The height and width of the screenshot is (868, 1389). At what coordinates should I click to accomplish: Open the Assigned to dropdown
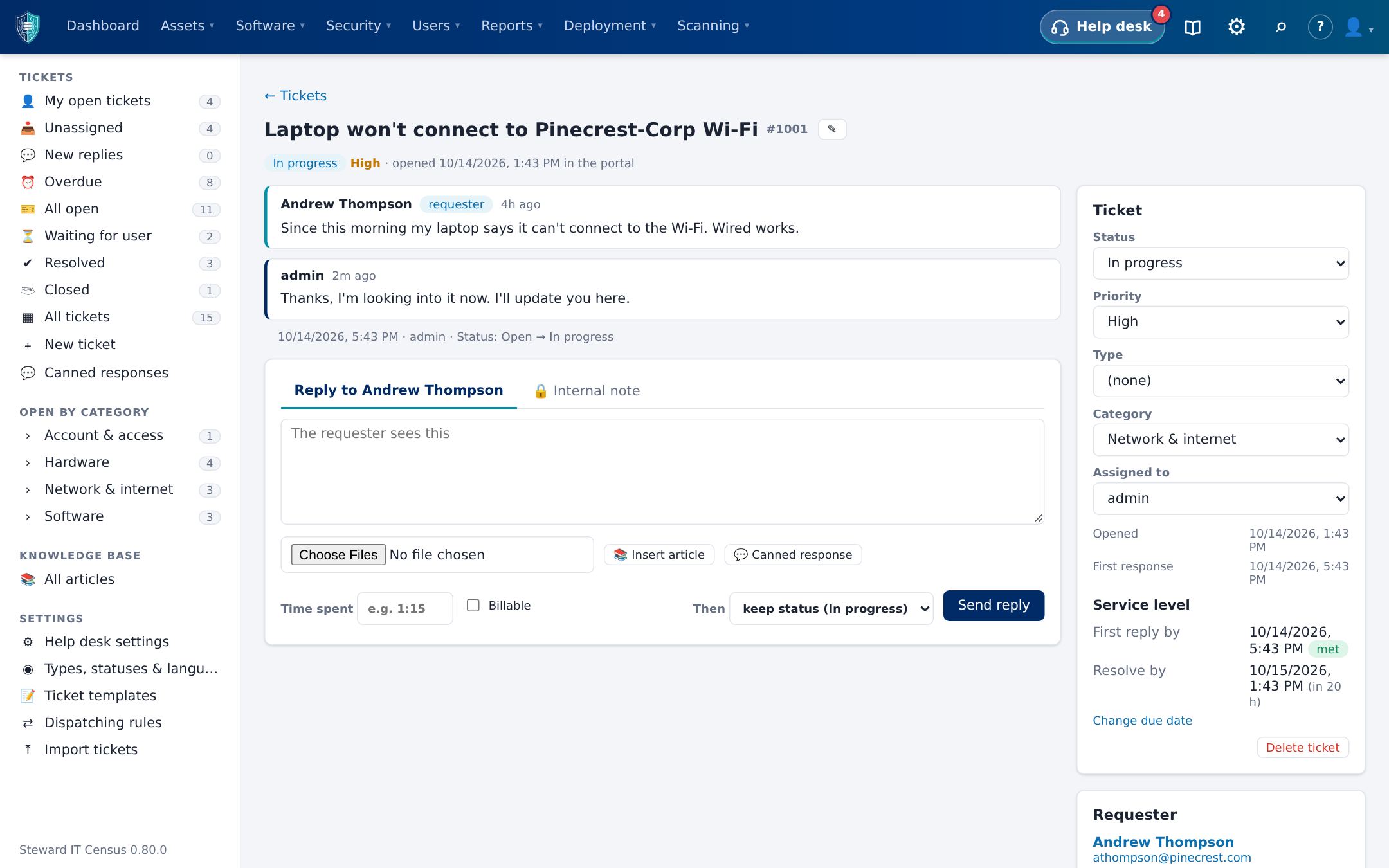[1221, 498]
